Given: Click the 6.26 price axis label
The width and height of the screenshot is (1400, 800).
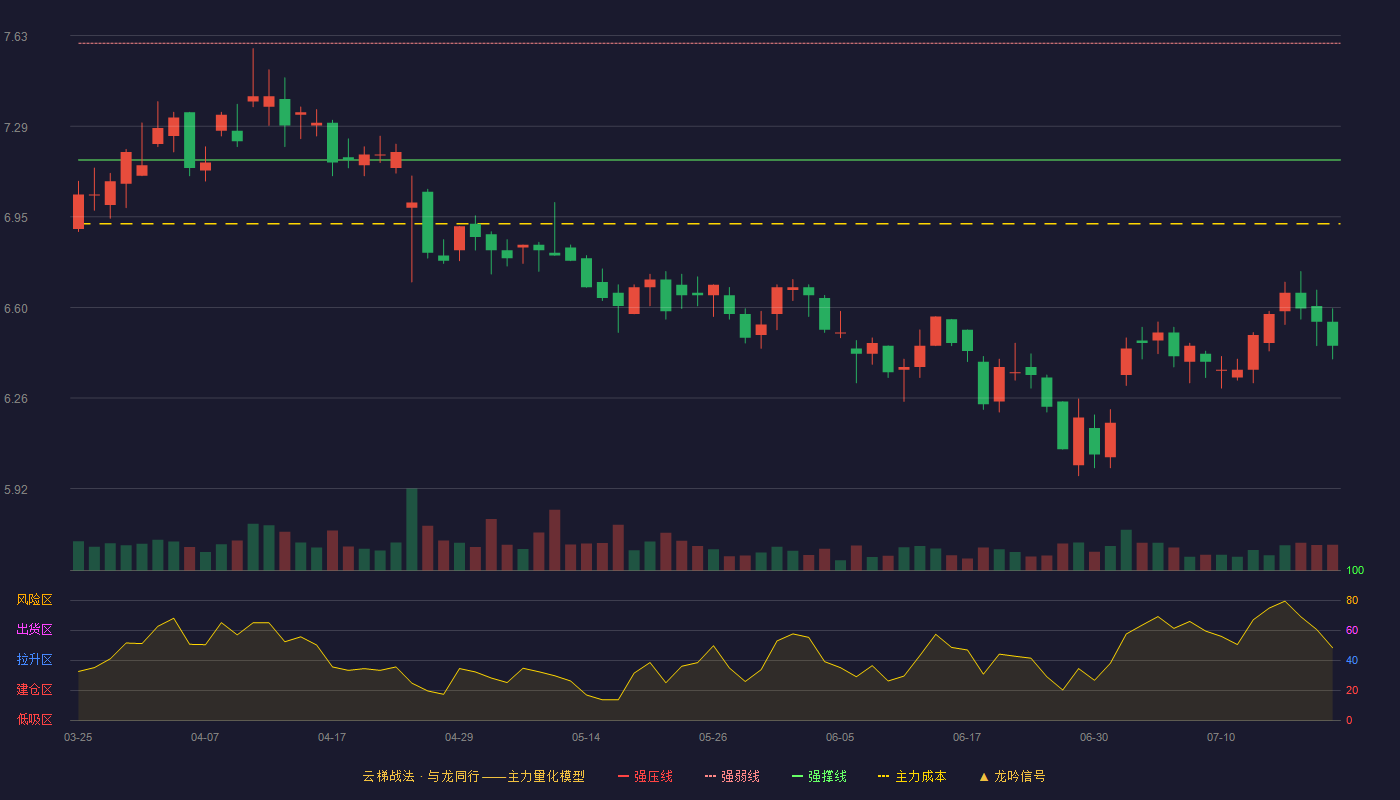Looking at the screenshot, I should 16,399.
